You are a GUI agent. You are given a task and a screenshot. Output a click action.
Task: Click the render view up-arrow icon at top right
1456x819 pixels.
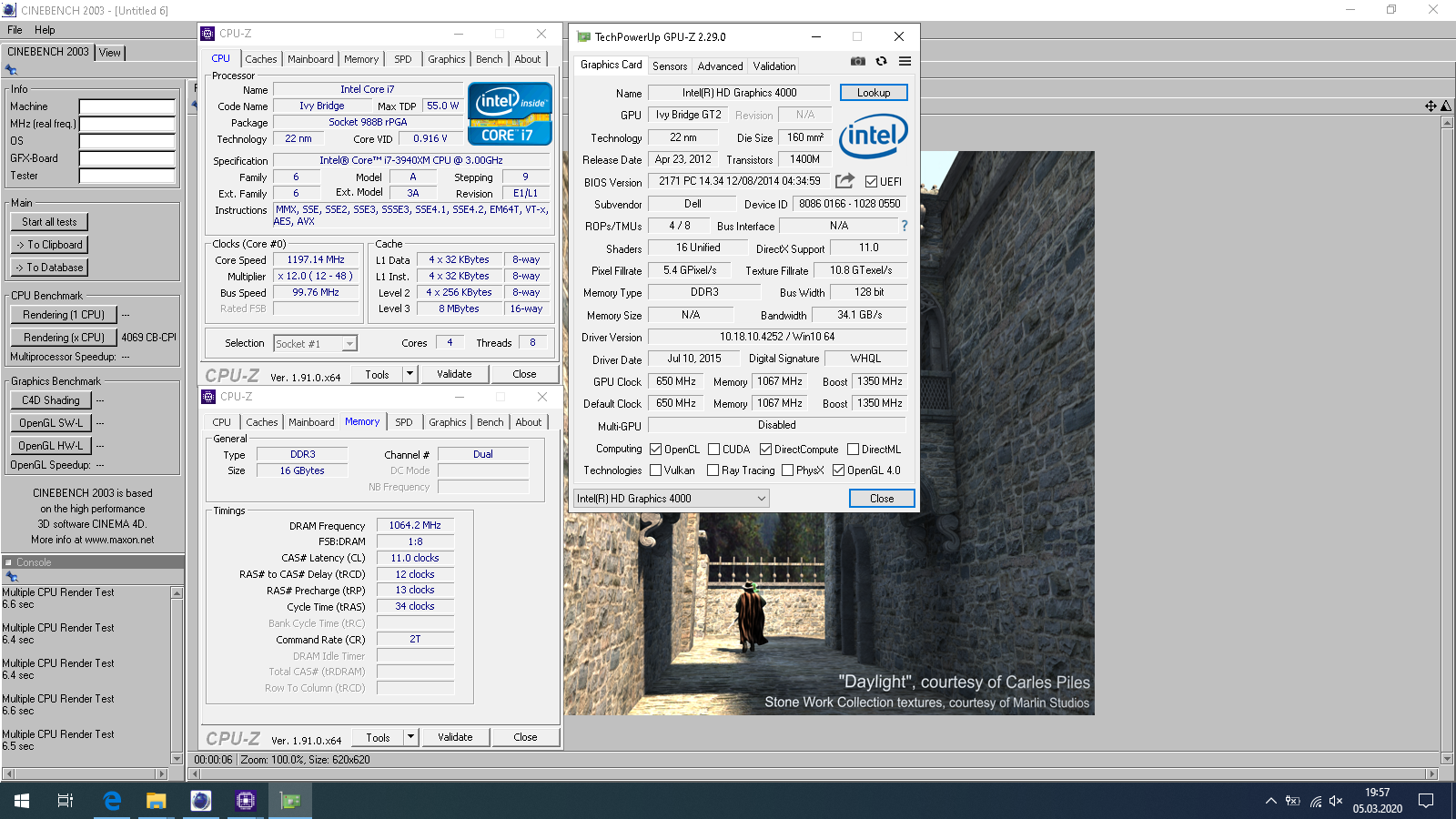(1446, 106)
